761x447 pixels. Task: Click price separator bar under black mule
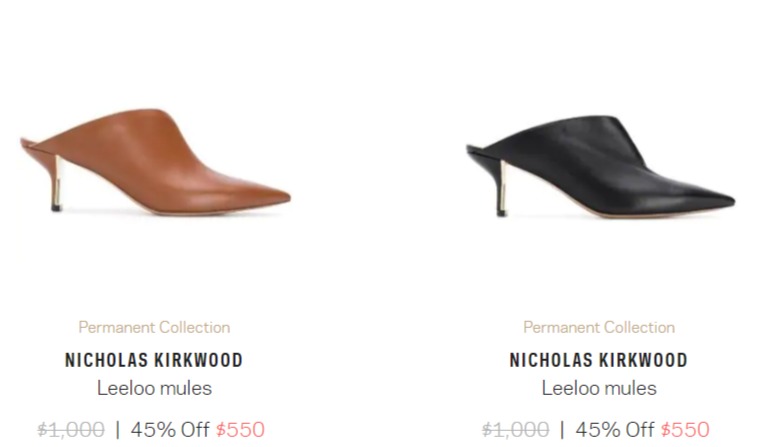pyautogui.click(x=562, y=430)
